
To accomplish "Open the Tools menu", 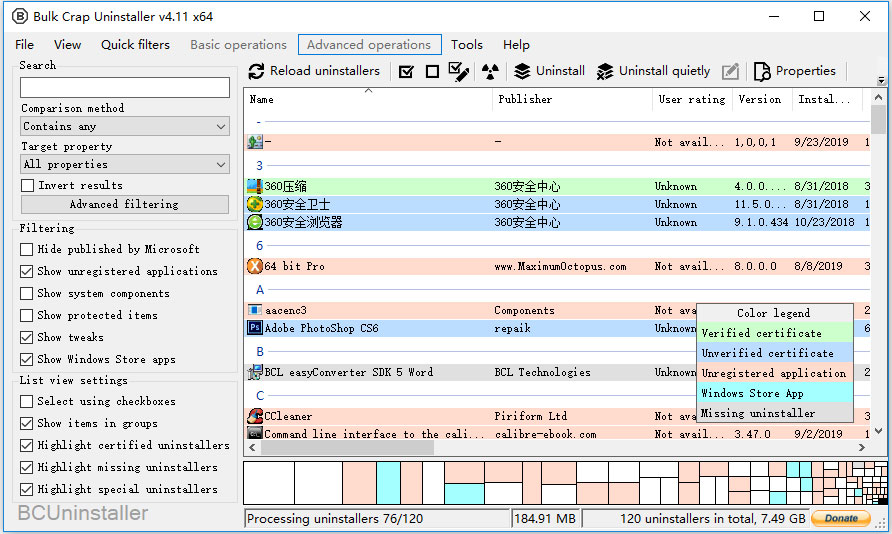I will (x=466, y=44).
